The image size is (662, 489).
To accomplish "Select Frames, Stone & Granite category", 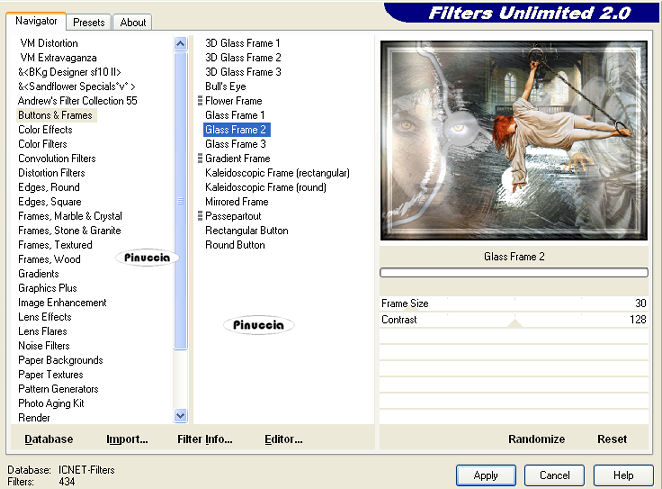I will 70,230.
